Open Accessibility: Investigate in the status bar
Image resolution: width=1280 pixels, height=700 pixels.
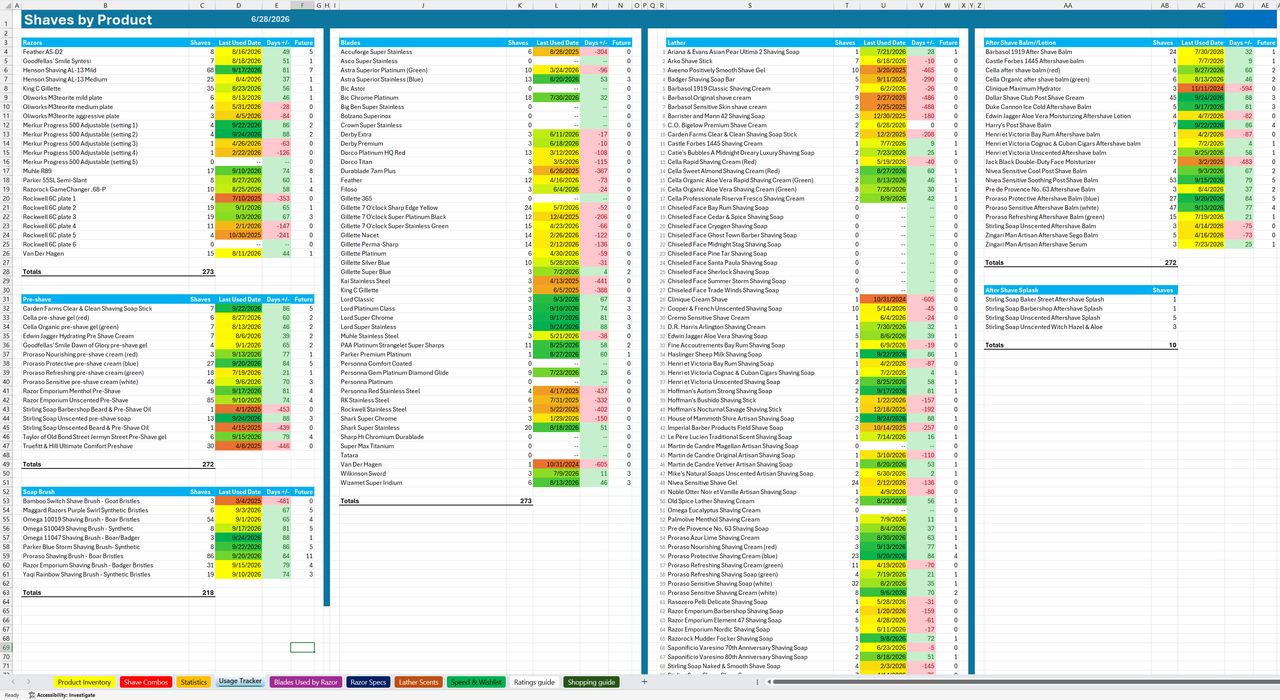point(60,694)
